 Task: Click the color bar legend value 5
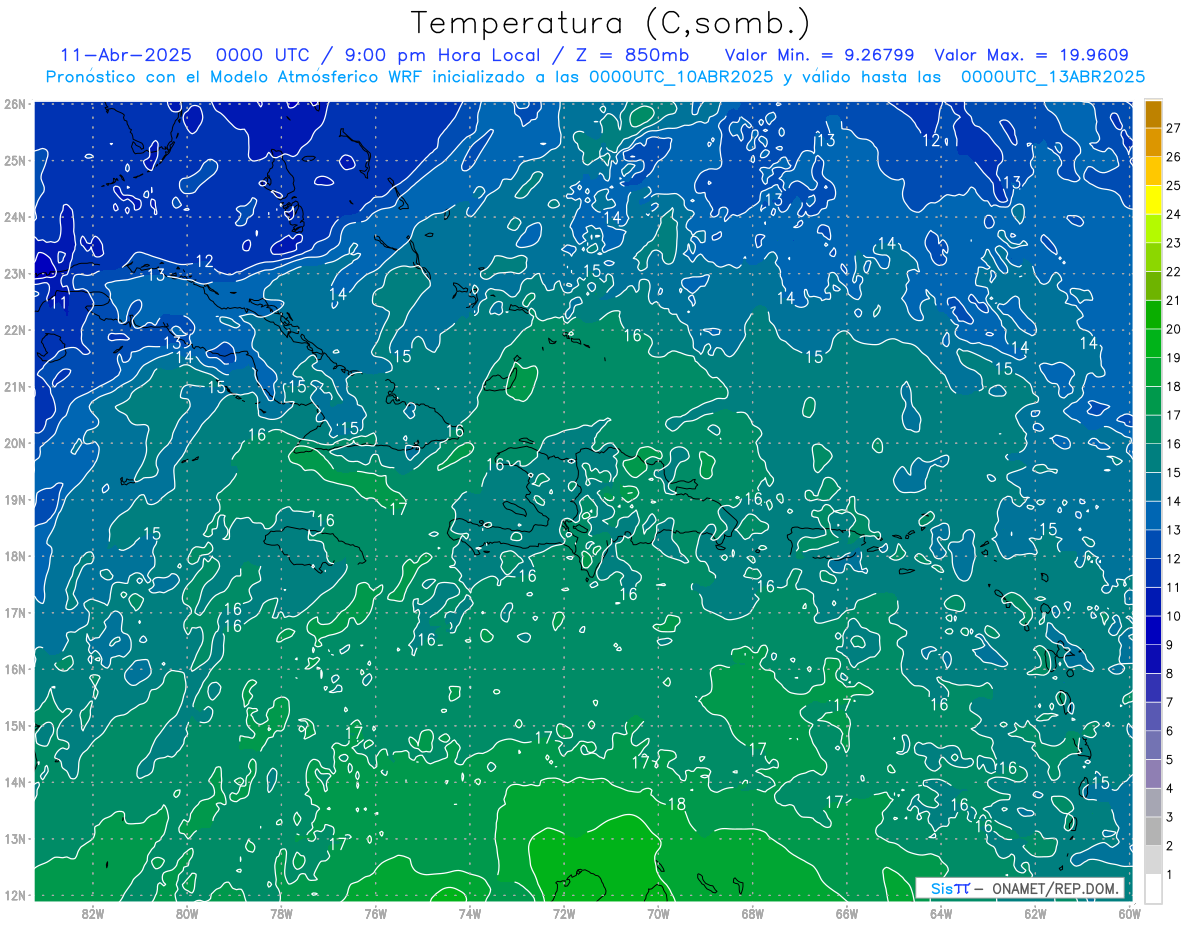click(x=1170, y=760)
